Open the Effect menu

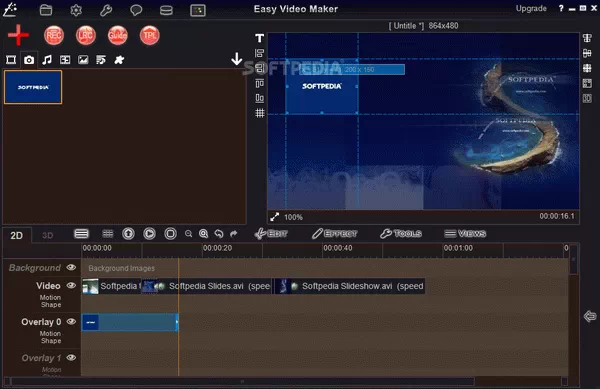point(334,233)
